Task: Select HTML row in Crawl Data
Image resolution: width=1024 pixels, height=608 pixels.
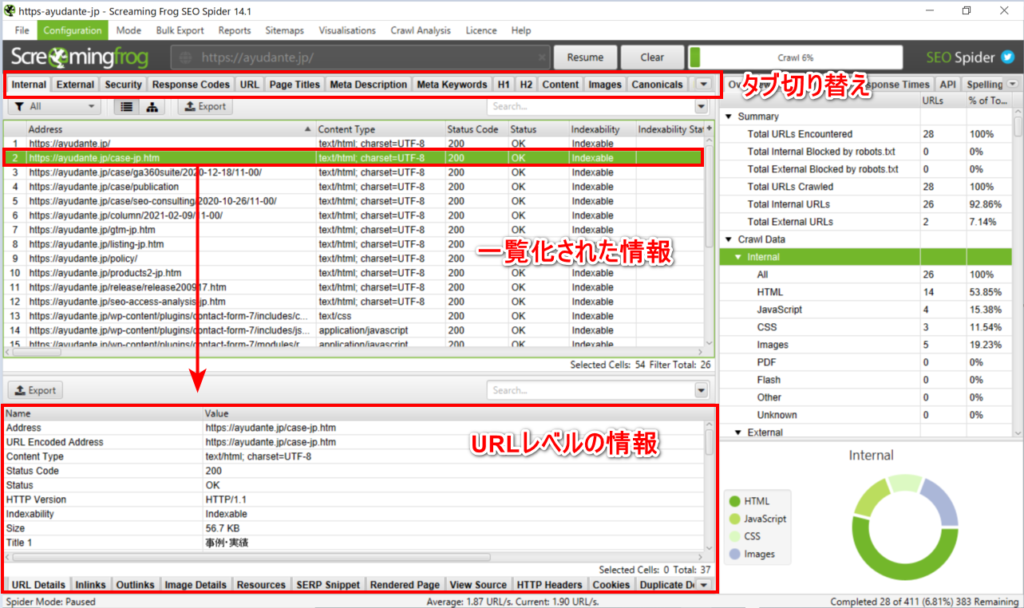Action: (x=866, y=292)
